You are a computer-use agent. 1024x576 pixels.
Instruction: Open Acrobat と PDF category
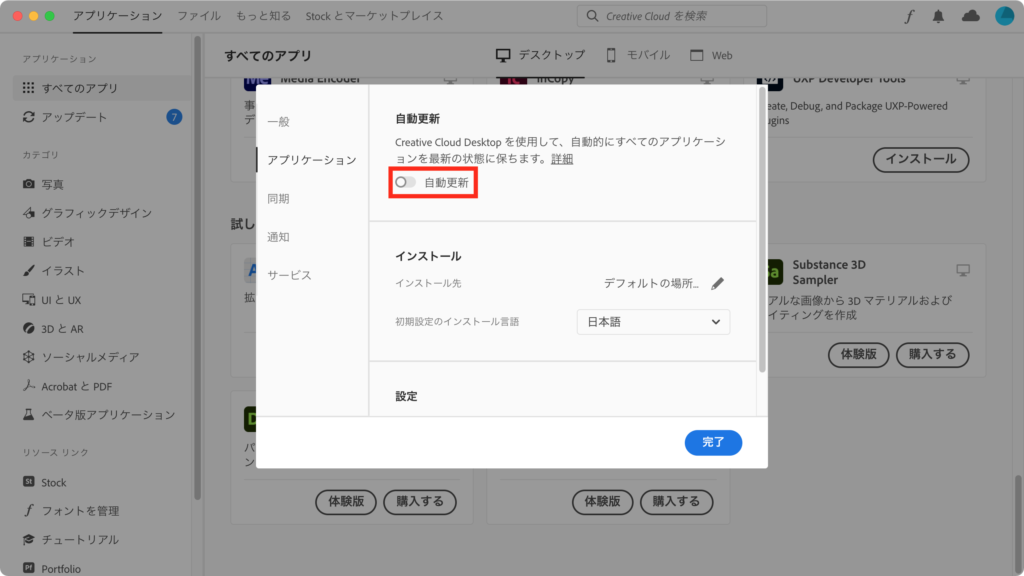(x=76, y=386)
